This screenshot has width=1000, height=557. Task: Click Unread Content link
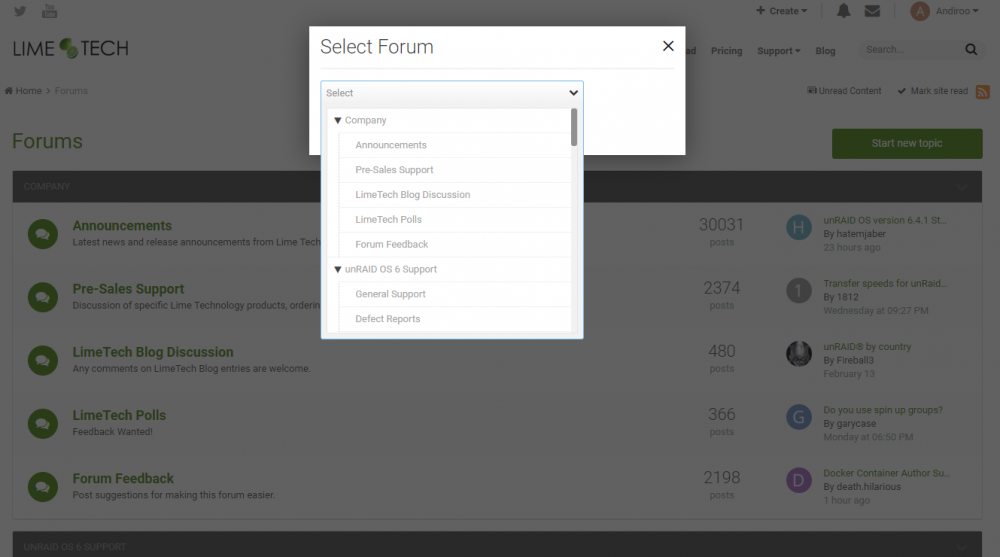coord(844,91)
